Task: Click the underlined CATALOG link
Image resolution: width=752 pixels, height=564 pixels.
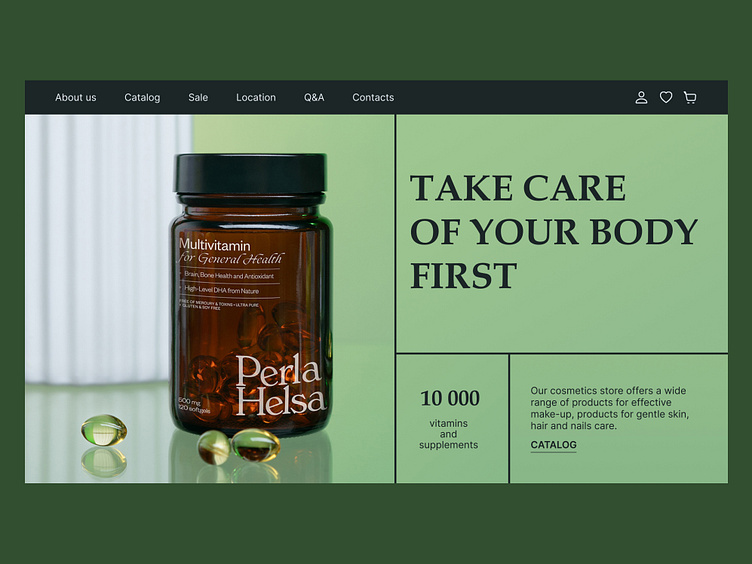Action: click(x=553, y=445)
